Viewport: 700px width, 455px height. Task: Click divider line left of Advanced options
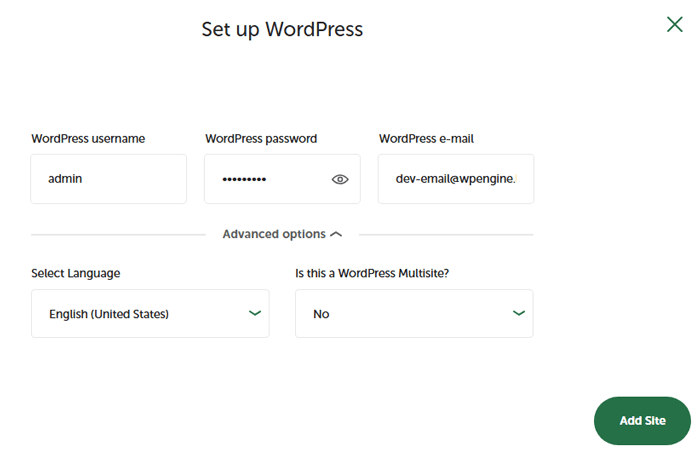click(x=118, y=235)
